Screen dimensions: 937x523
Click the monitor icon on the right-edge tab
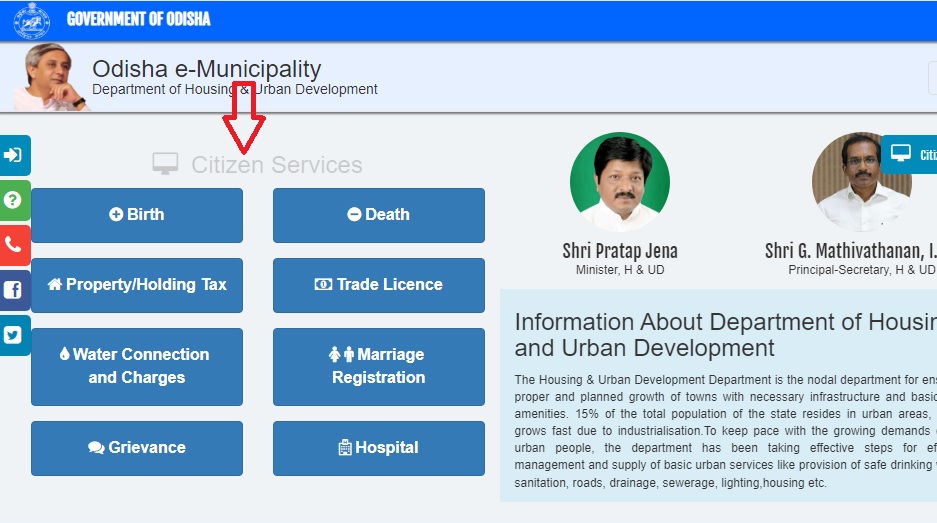click(901, 154)
